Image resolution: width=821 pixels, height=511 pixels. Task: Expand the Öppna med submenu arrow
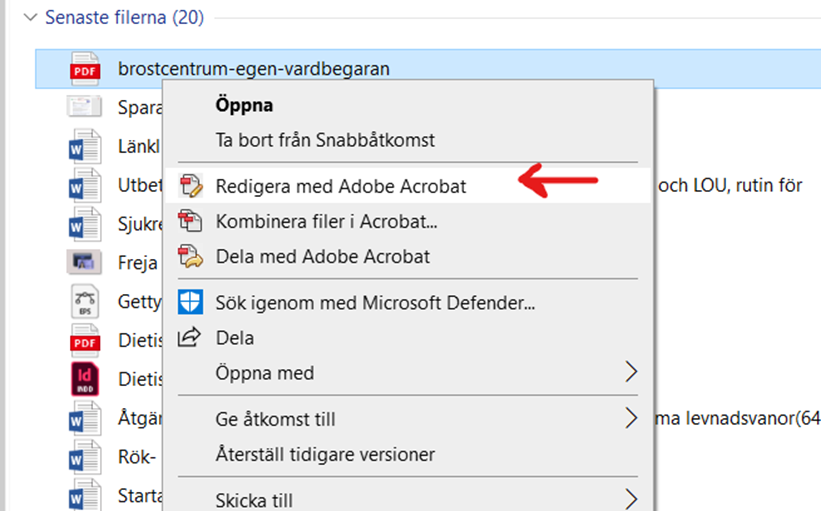click(631, 372)
